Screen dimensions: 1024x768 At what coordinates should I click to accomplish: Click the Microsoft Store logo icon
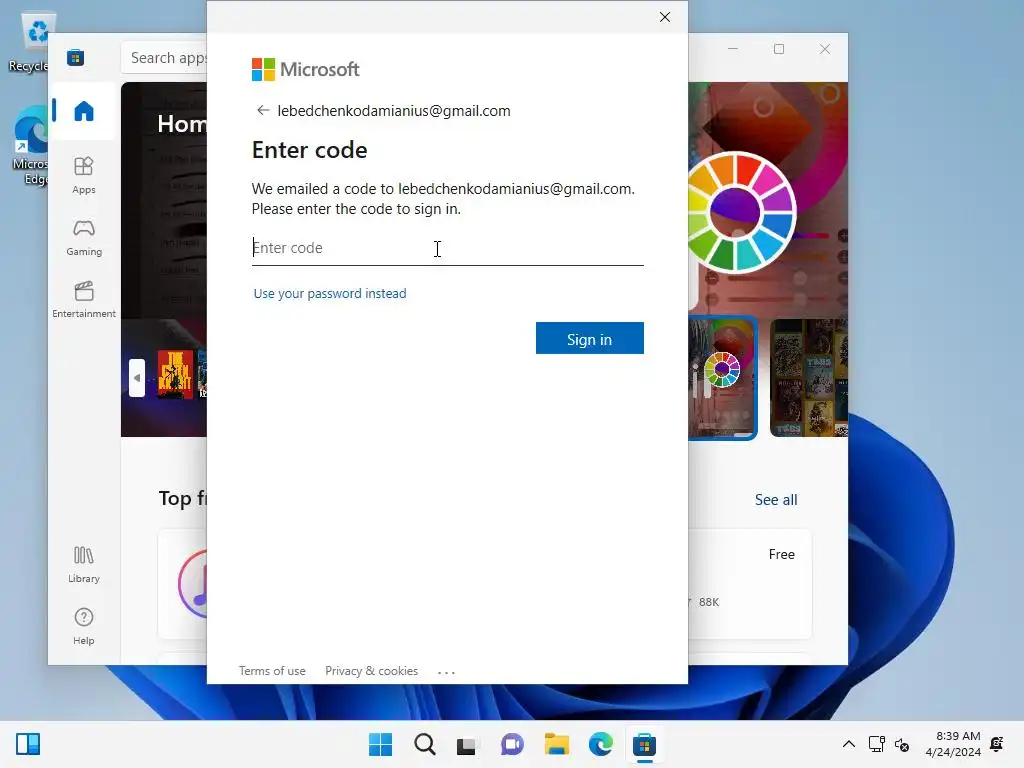coord(75,57)
